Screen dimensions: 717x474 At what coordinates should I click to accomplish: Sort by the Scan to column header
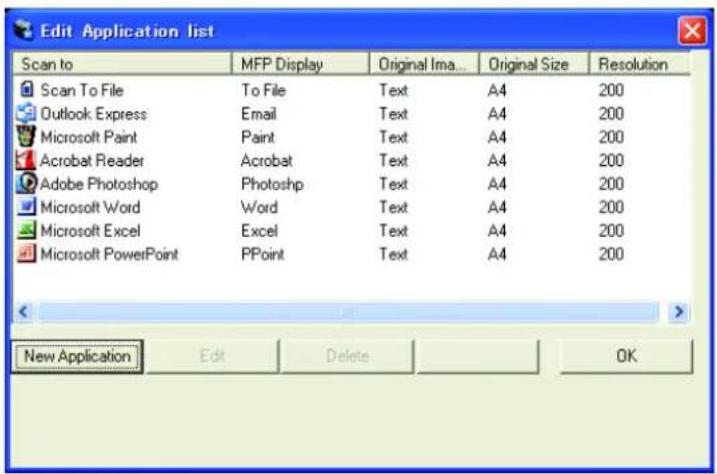(x=122, y=64)
